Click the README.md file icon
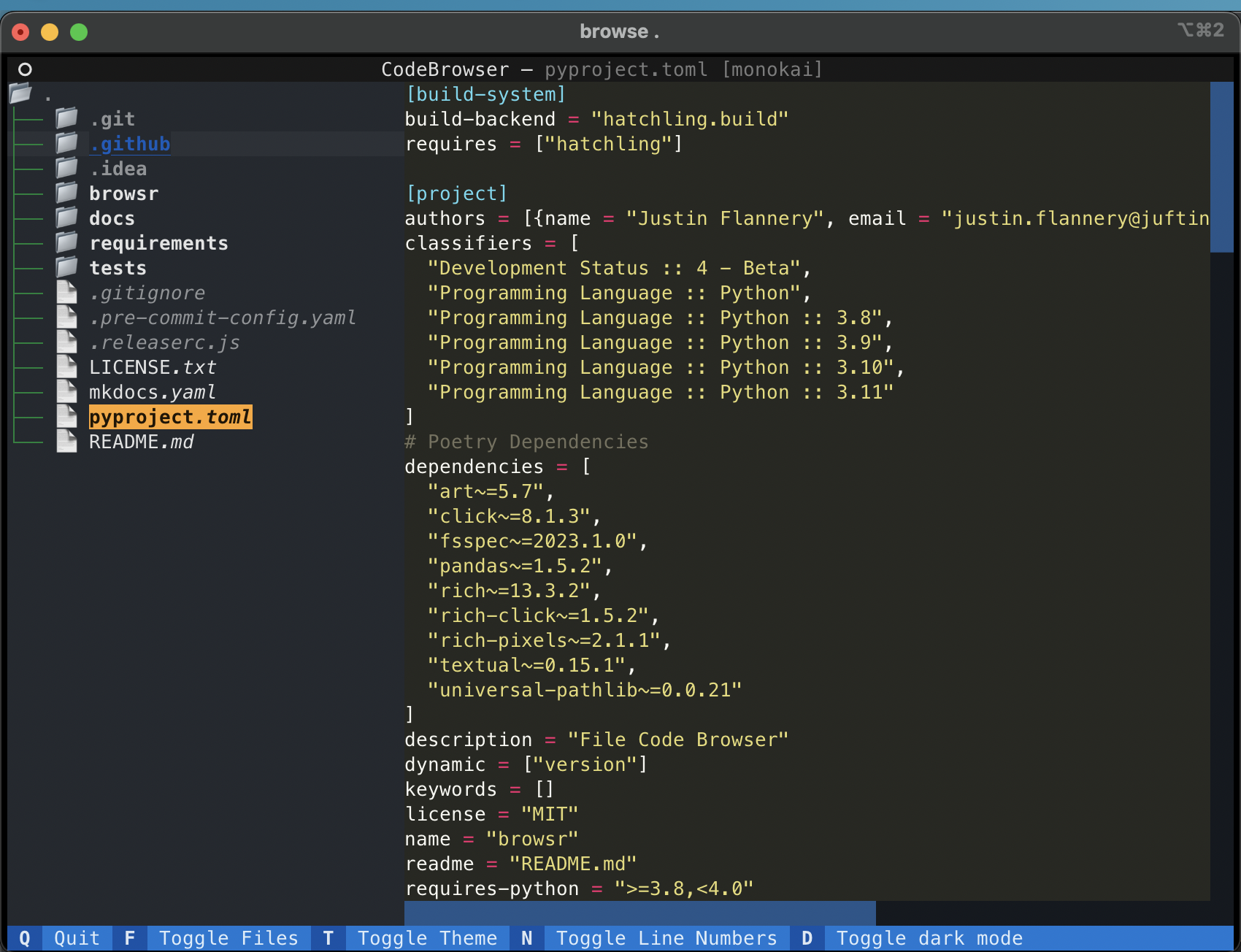 (x=66, y=441)
